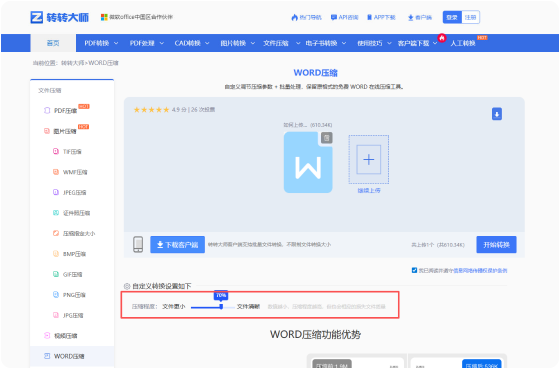
Task: Open the API咨询 link
Action: (x=344, y=17)
